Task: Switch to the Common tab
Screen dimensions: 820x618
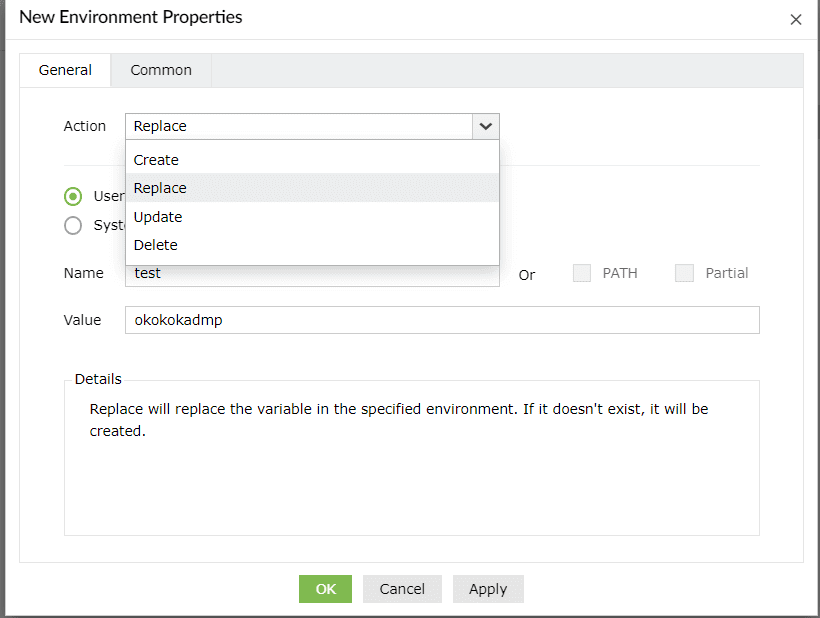Action: point(161,70)
